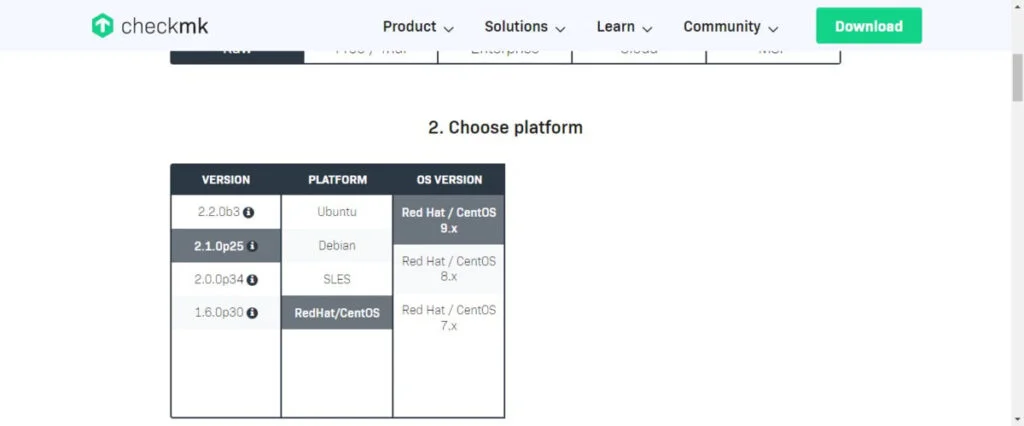Click the checkmk logo icon
This screenshot has height=426, width=1024.
tap(103, 26)
